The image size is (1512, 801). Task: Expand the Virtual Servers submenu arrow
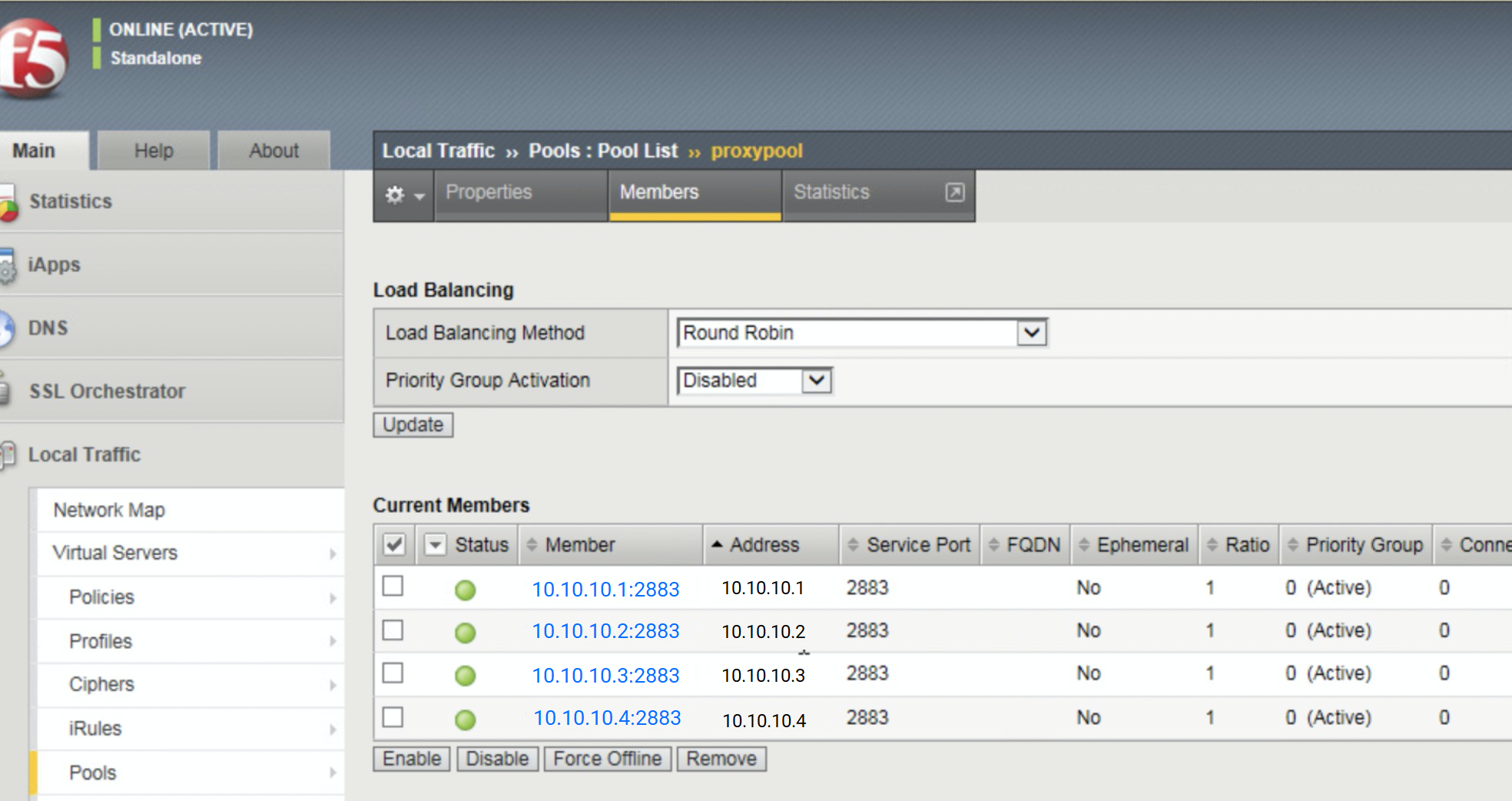coord(333,553)
